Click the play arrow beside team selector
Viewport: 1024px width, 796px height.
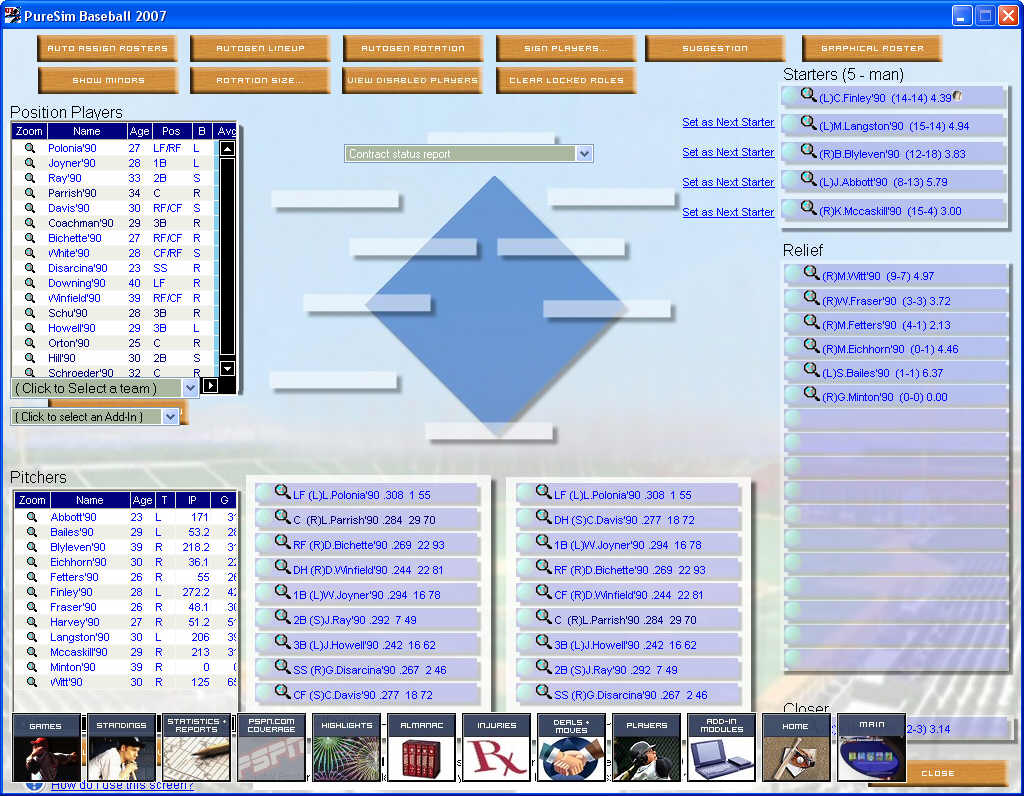(x=210, y=386)
